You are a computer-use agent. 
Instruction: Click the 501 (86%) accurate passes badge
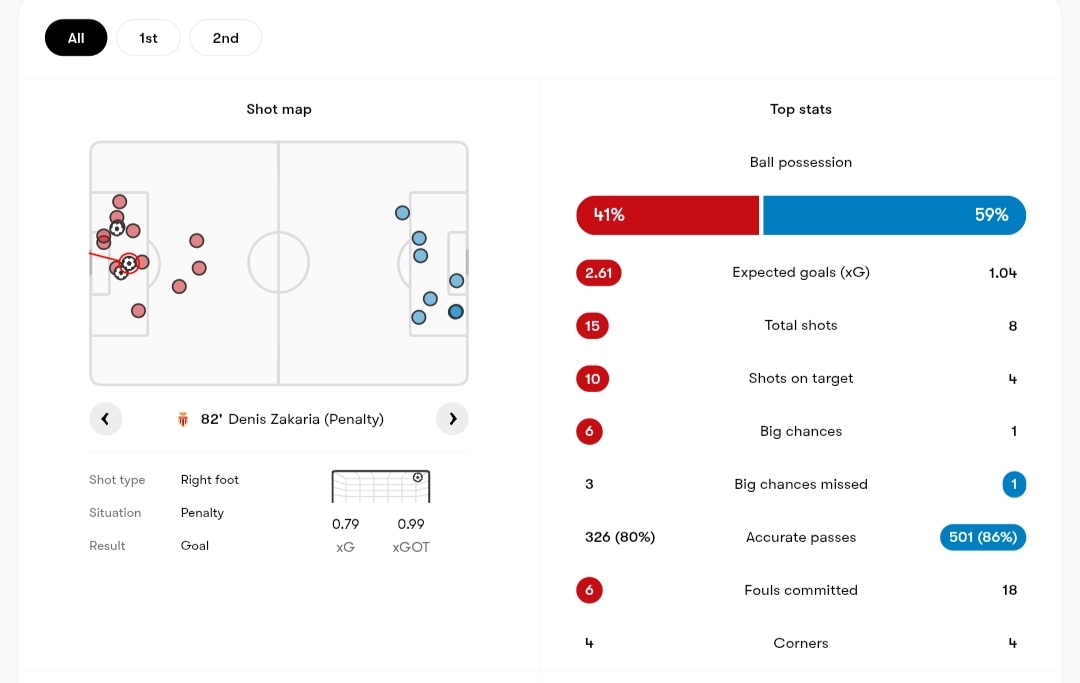982,537
